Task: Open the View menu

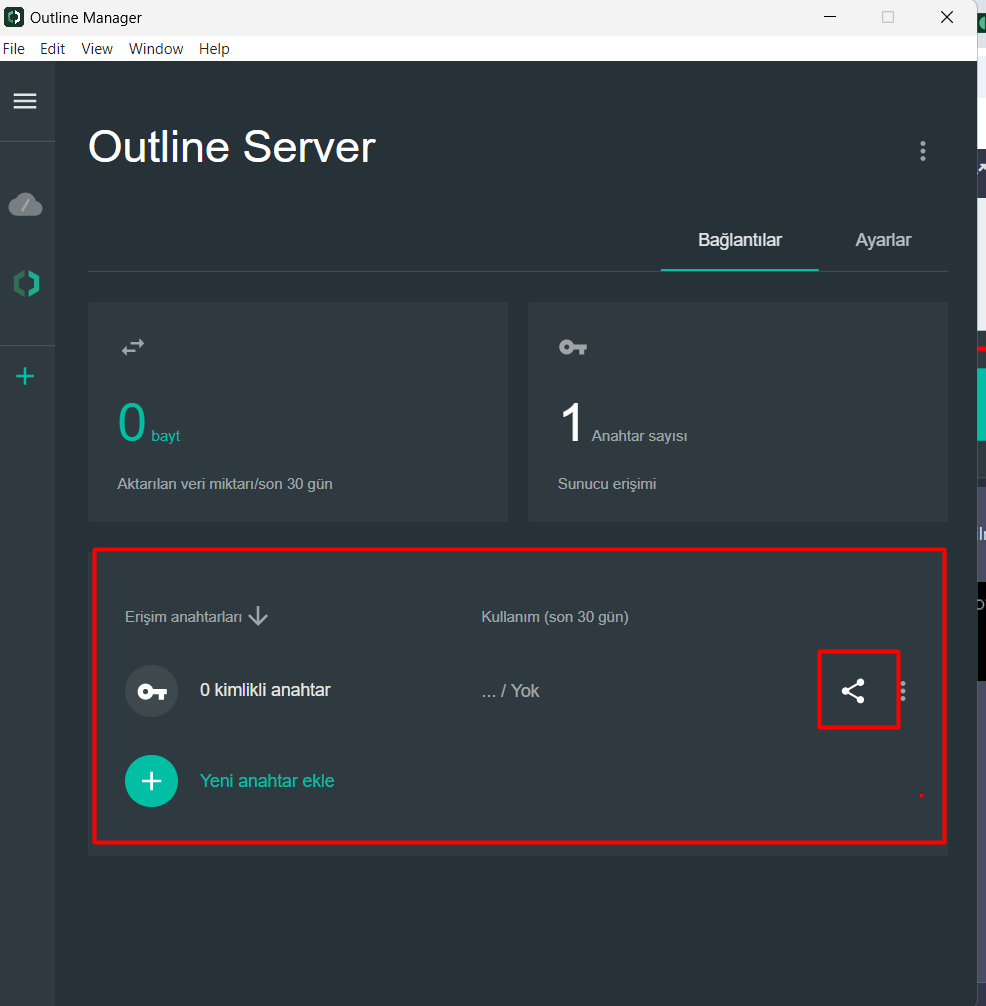Action: point(97,49)
